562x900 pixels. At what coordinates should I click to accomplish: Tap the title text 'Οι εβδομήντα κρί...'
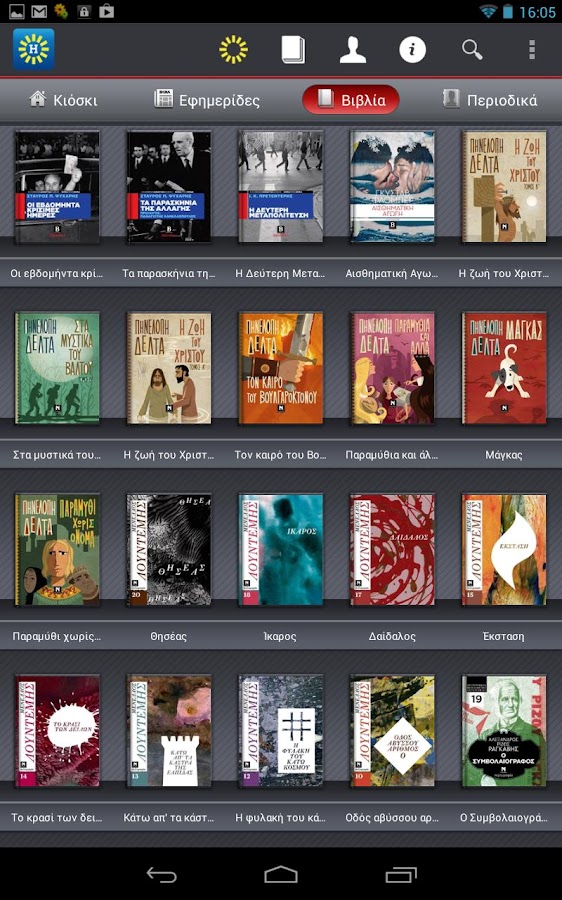pyautogui.click(x=57, y=274)
